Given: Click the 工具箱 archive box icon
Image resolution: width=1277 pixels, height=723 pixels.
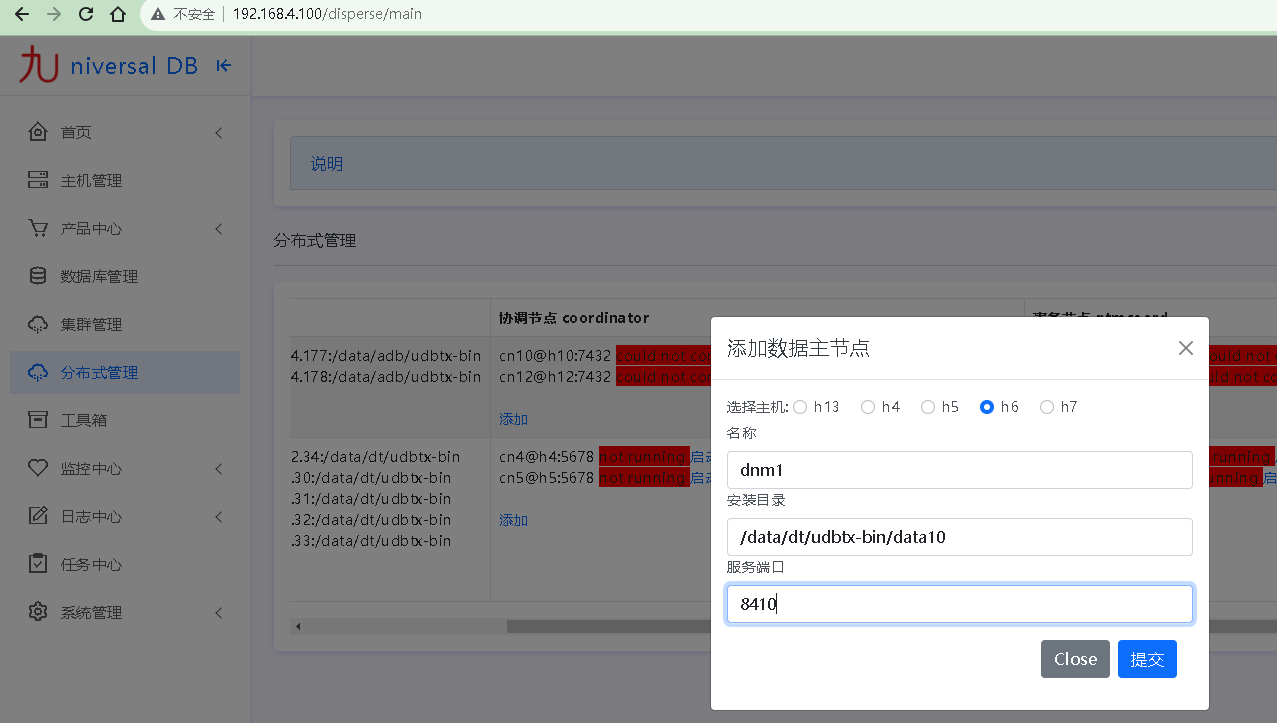Looking at the screenshot, I should (38, 420).
